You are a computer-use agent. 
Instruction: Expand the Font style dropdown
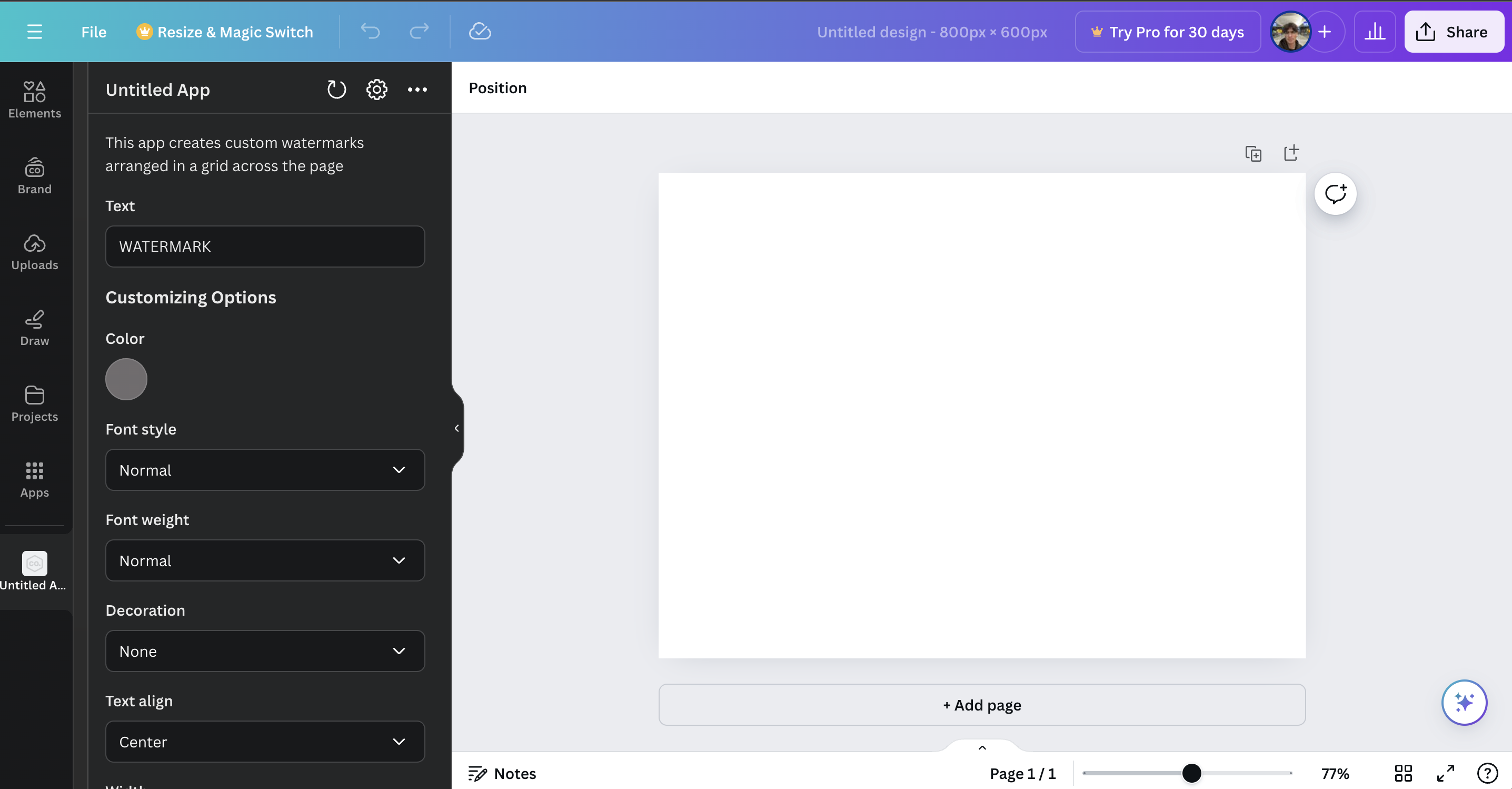(x=265, y=470)
